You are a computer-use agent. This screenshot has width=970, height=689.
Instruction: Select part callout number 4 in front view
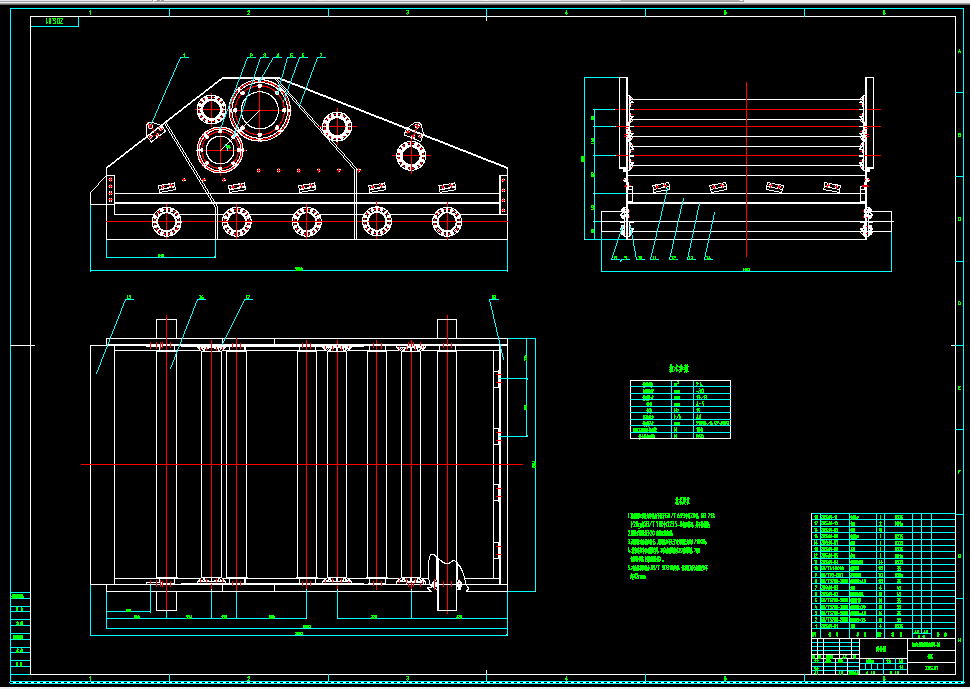click(x=278, y=56)
